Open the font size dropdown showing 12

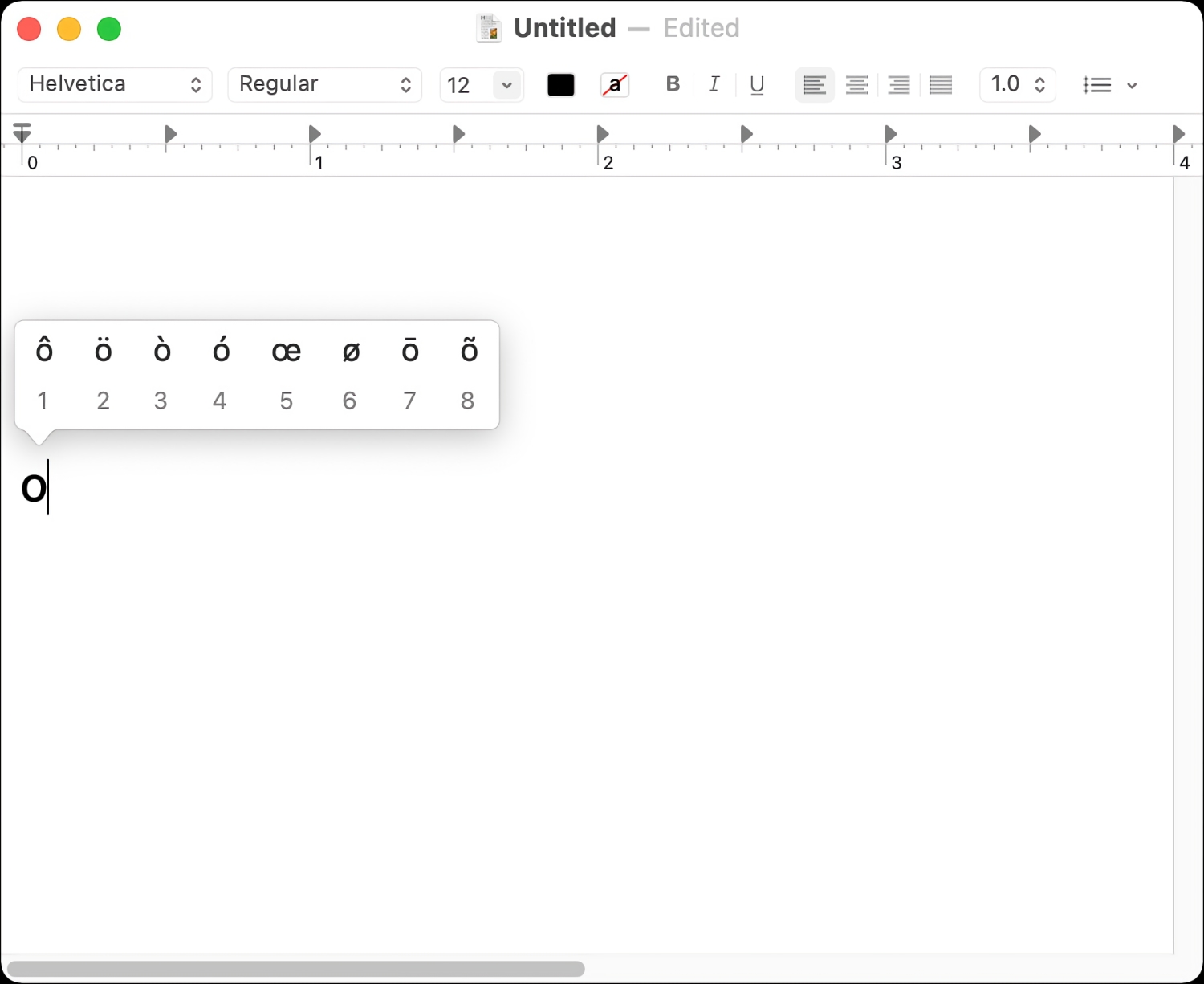pos(481,84)
